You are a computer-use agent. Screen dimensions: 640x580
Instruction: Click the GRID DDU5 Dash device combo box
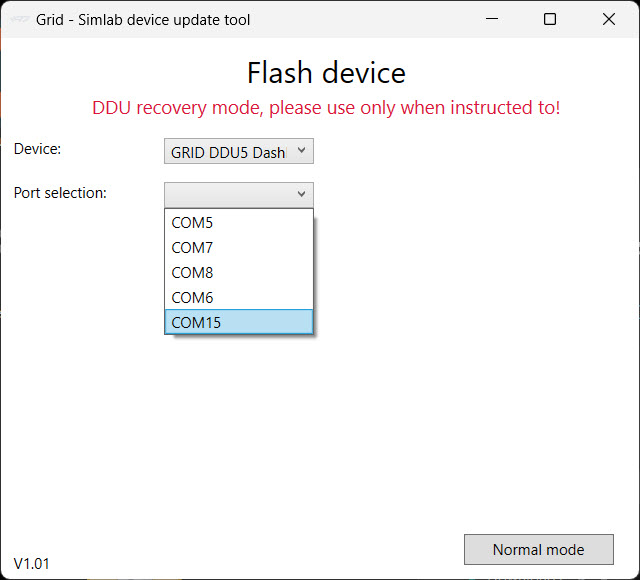click(239, 151)
